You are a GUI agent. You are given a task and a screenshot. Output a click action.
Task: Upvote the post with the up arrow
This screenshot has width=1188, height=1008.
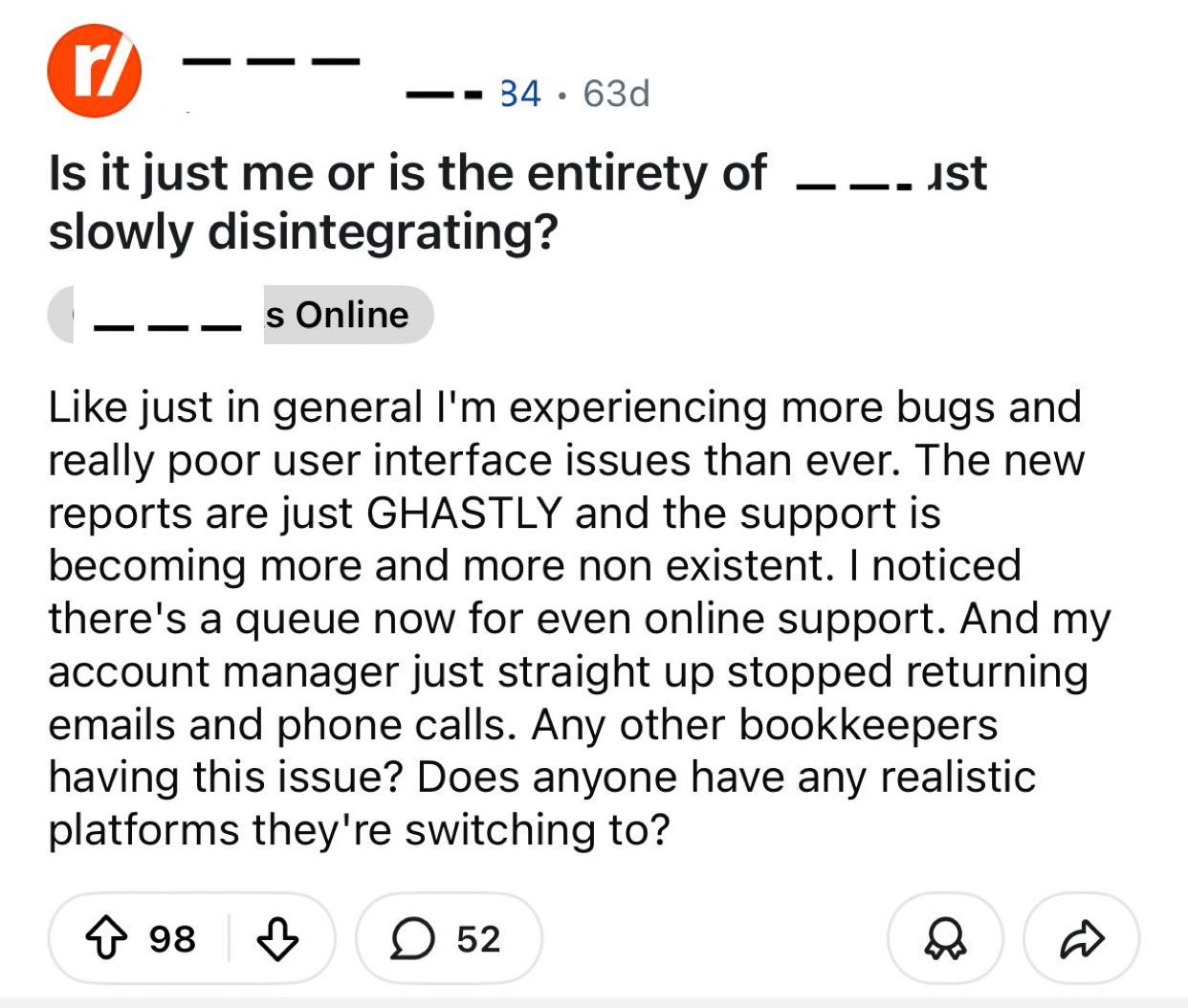pyautogui.click(x=108, y=939)
